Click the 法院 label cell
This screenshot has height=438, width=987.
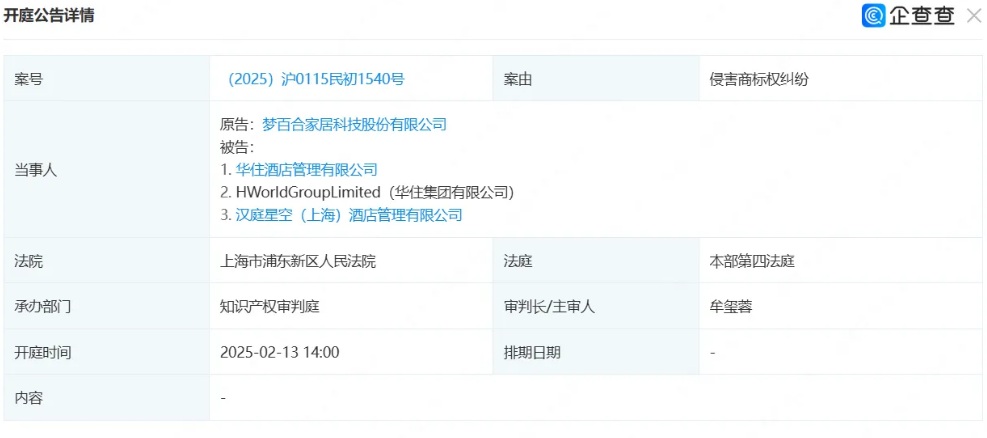106,261
